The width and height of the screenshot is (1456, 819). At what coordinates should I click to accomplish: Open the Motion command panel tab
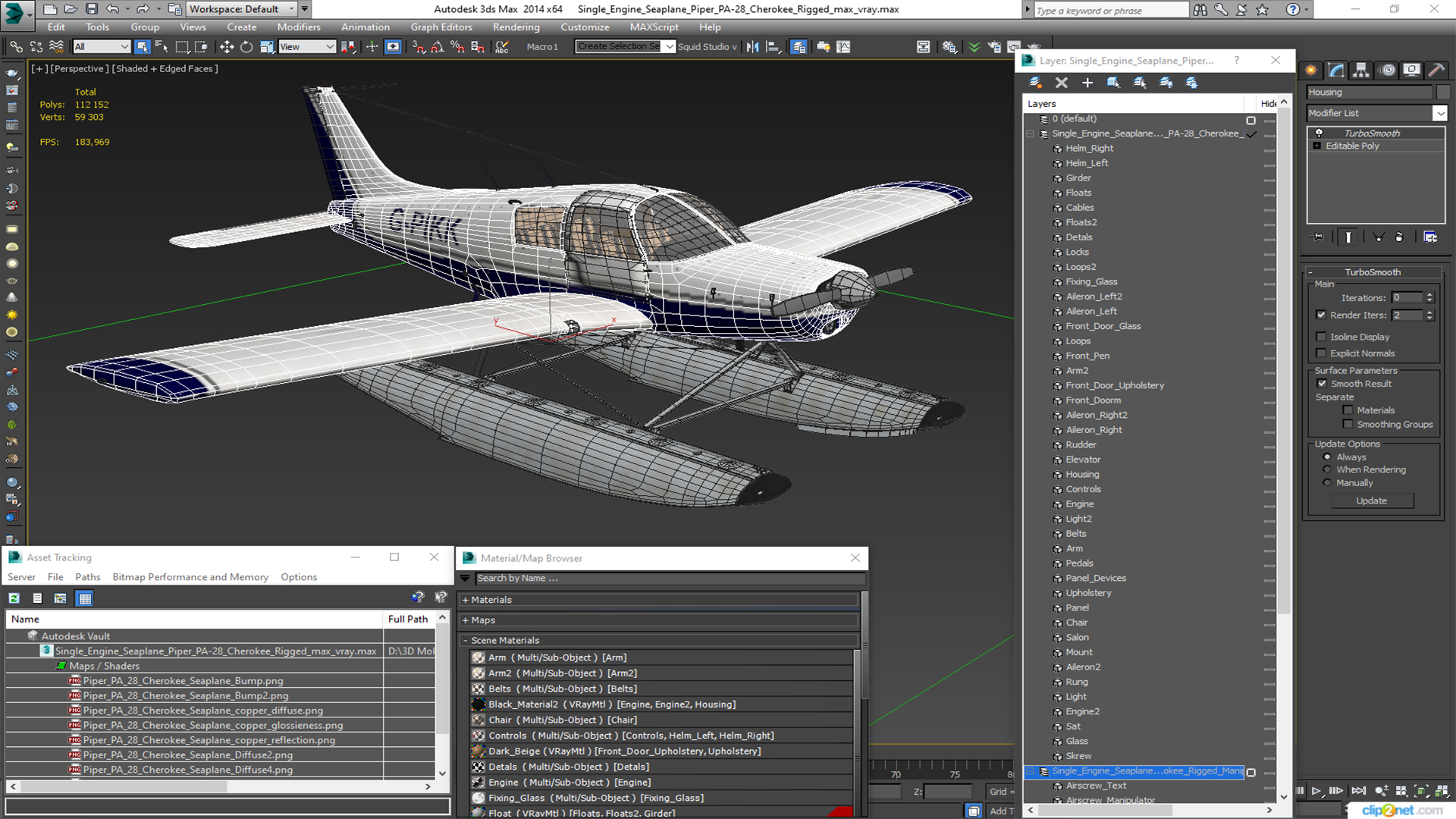coord(1388,70)
